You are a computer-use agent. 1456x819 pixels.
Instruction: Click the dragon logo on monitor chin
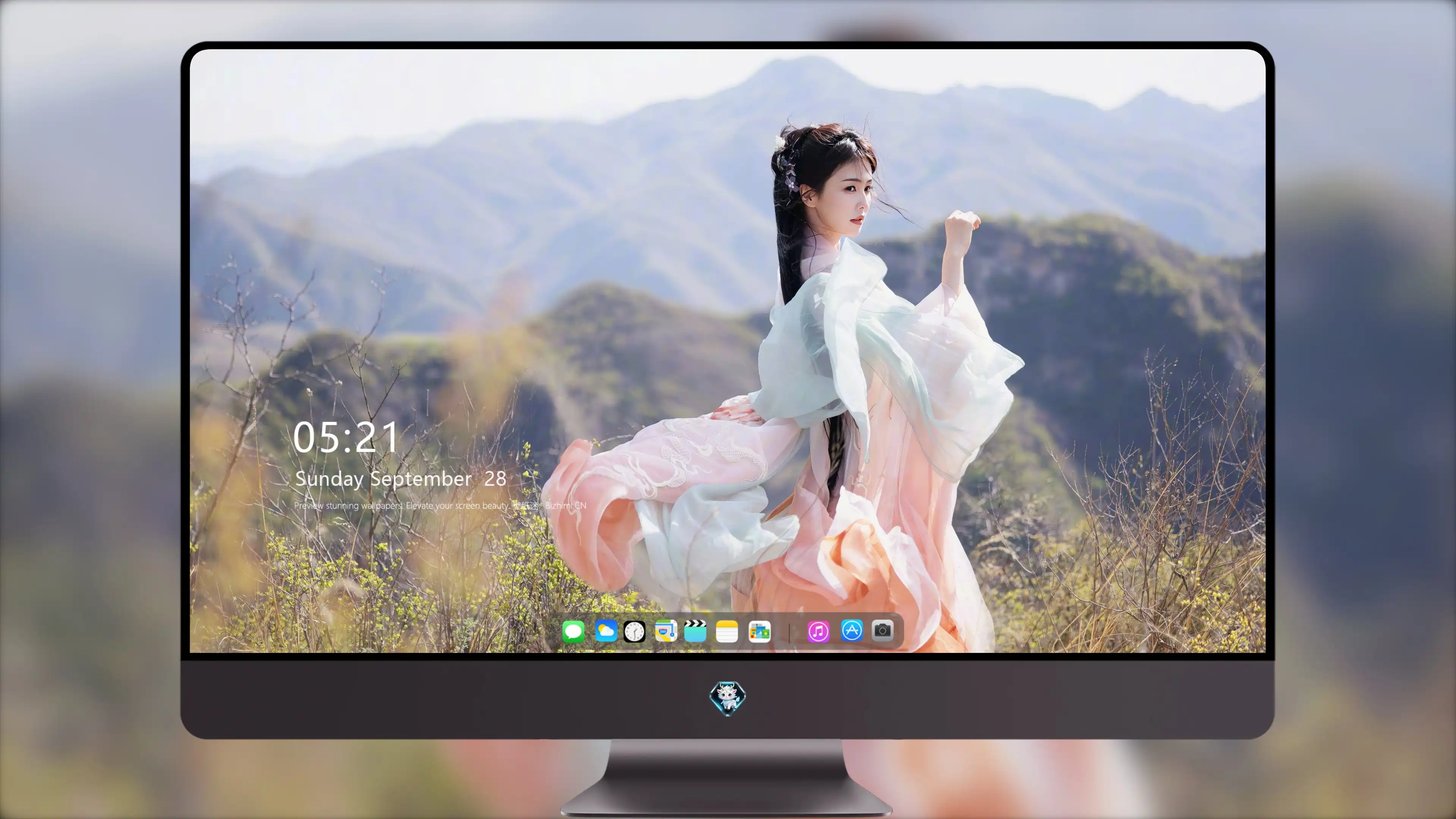tap(728, 698)
